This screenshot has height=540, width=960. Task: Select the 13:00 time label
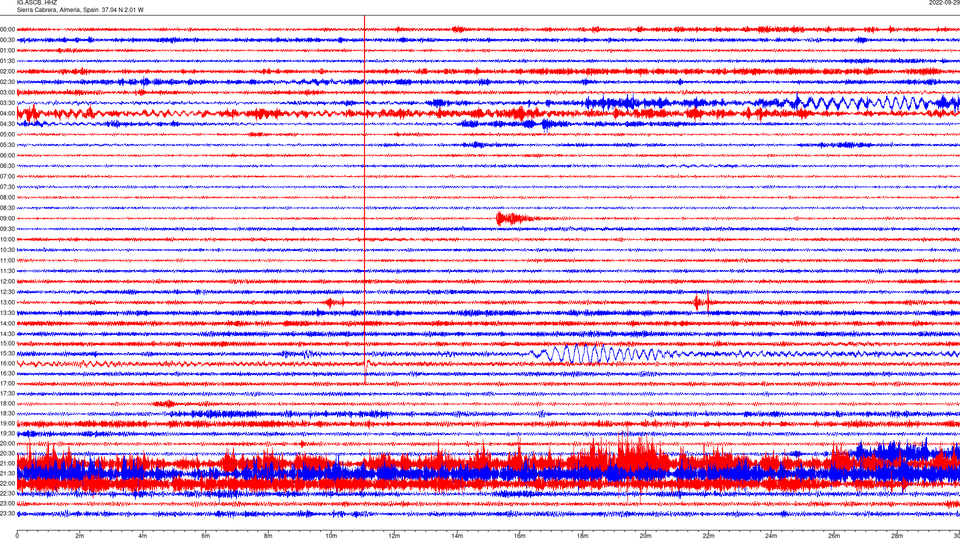[x=7, y=302]
